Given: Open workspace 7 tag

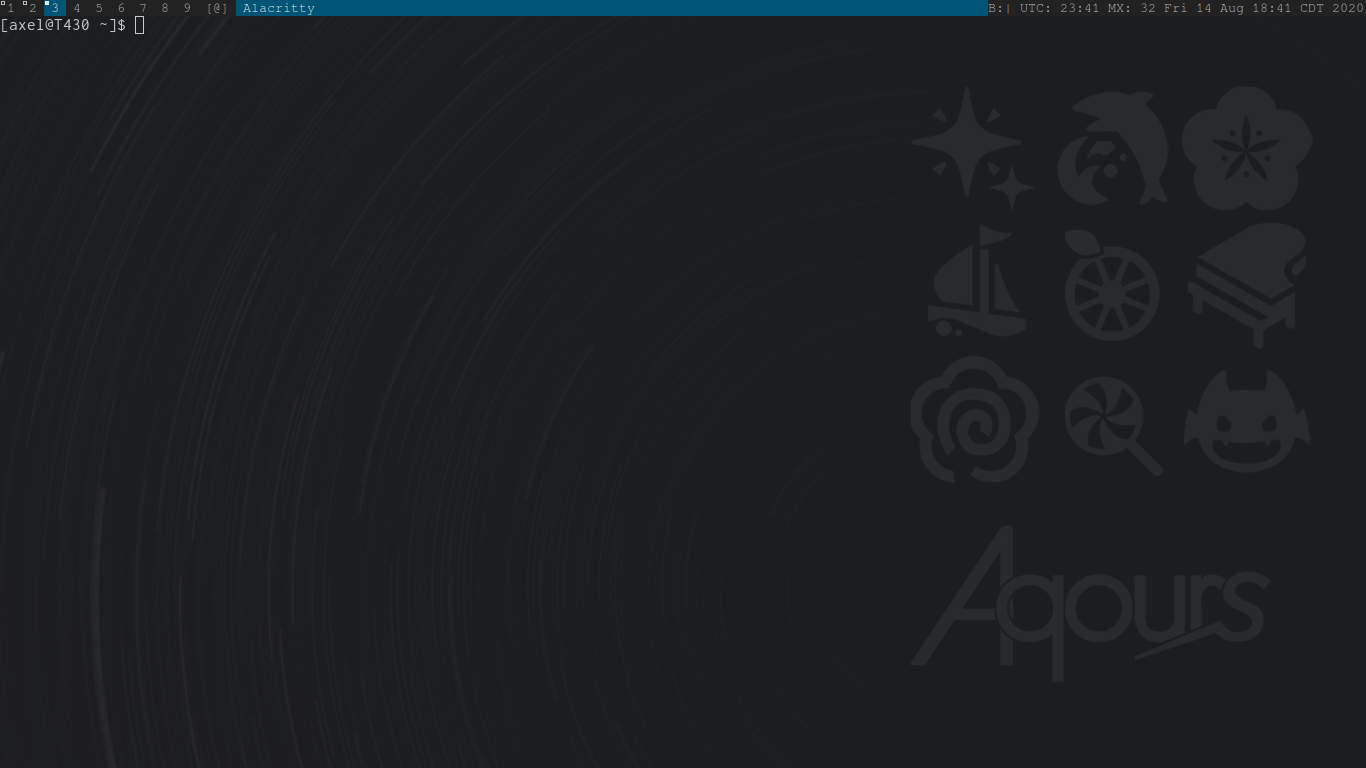Looking at the screenshot, I should 143,8.
